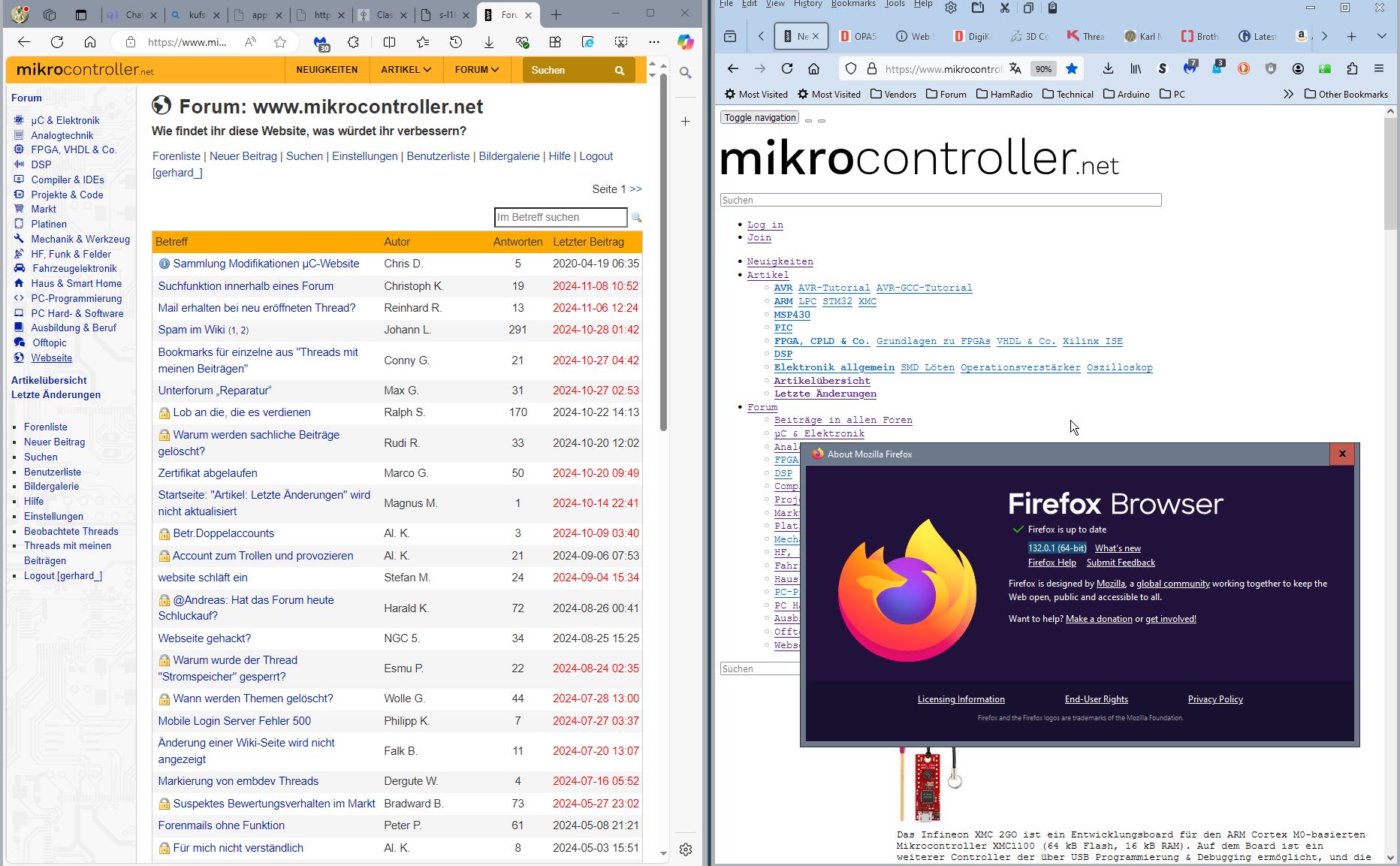Open the HamRadio bookmark folder

pyautogui.click(x=1004, y=94)
